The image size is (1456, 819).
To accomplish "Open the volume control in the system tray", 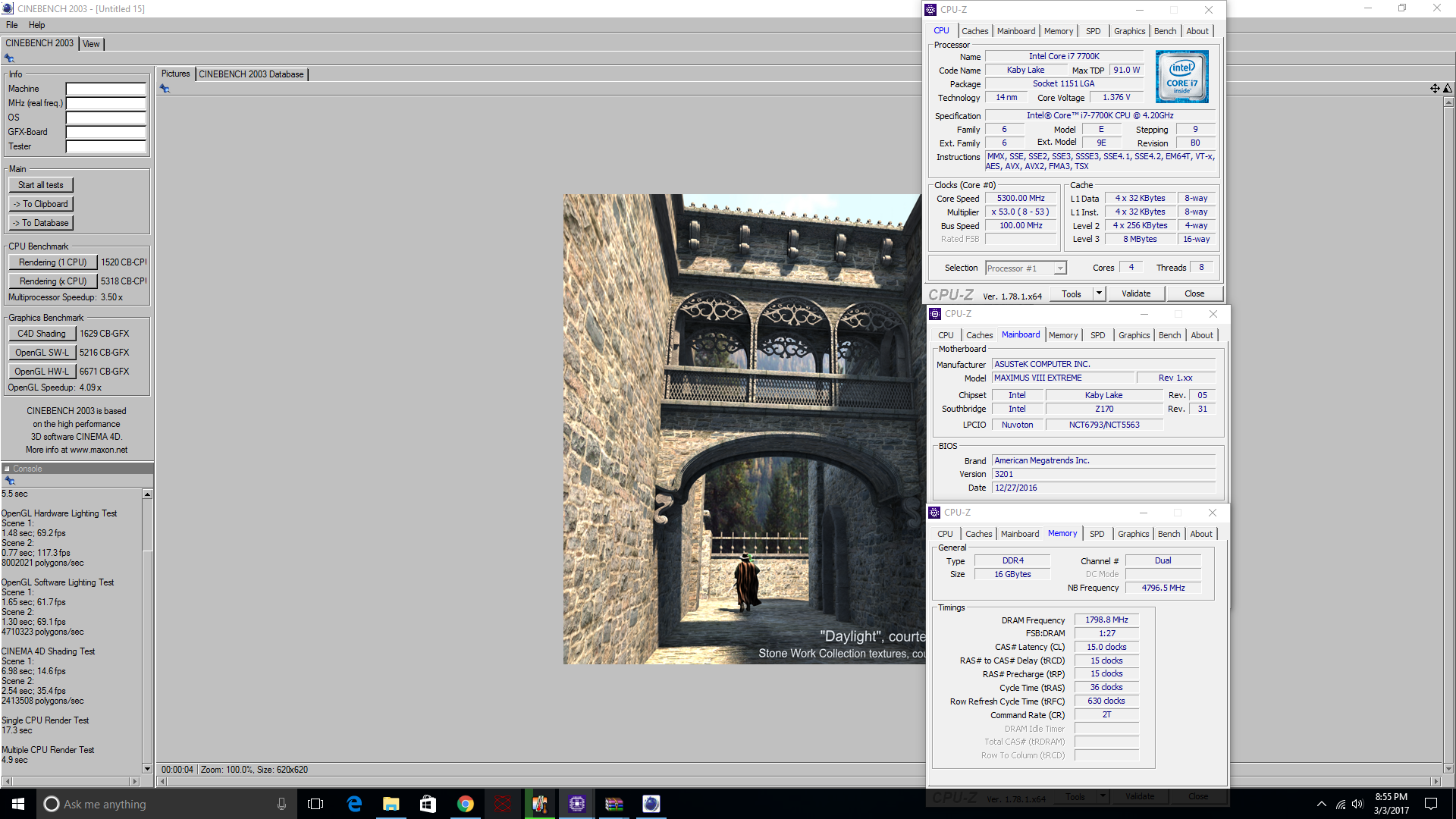I will [1357, 804].
